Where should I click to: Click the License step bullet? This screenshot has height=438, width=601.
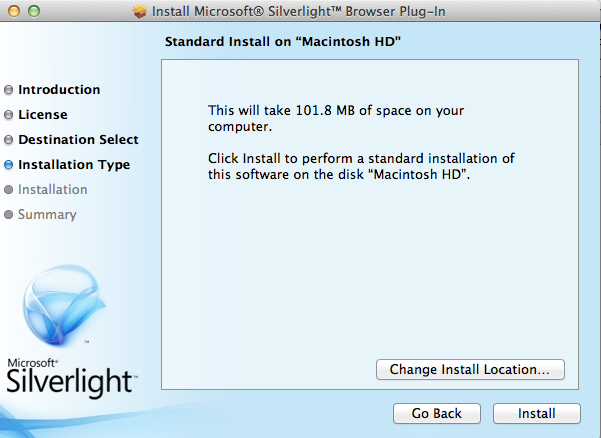[8, 115]
